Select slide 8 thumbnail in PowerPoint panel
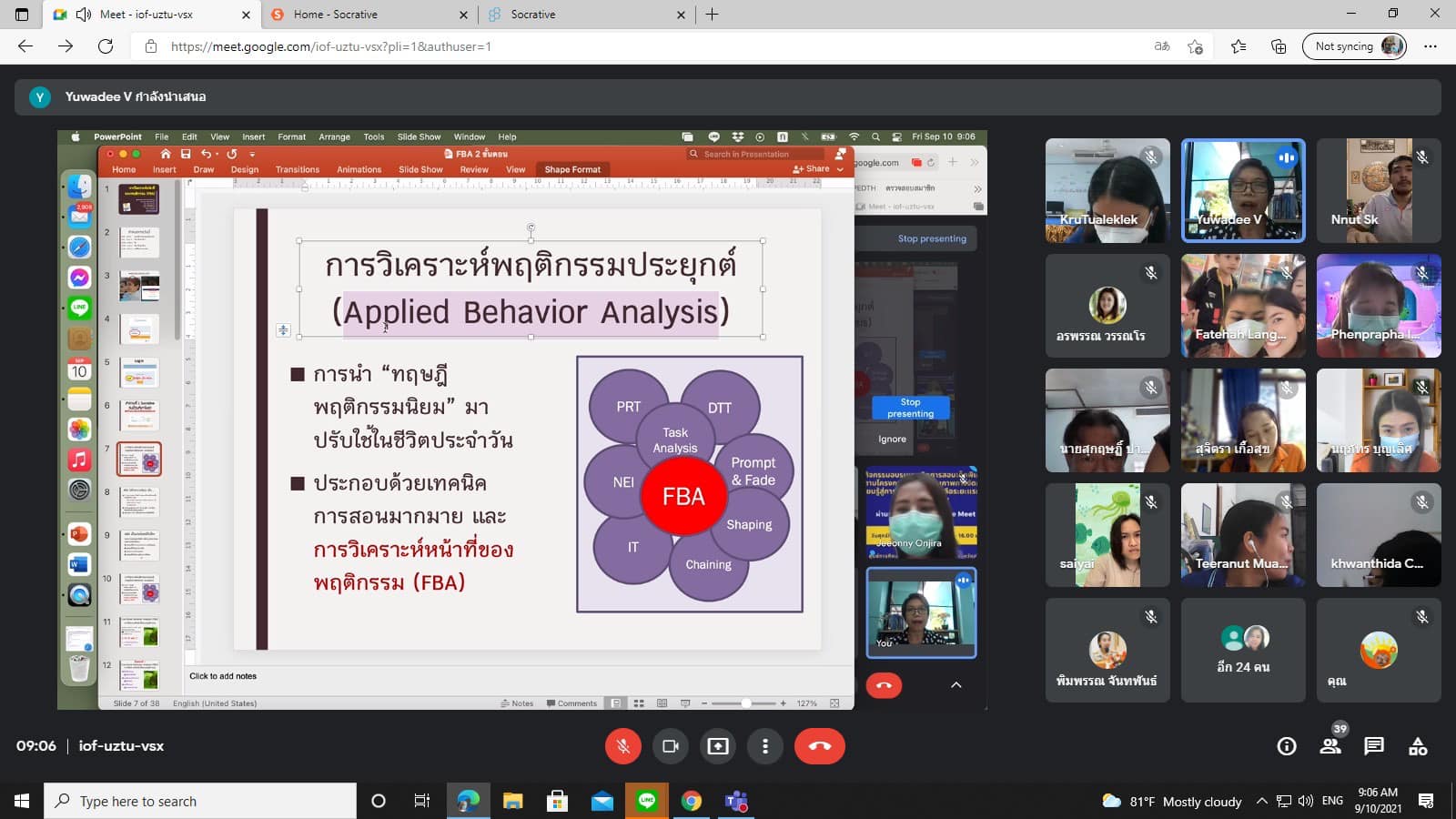Viewport: 1456px width, 819px height. (139, 501)
